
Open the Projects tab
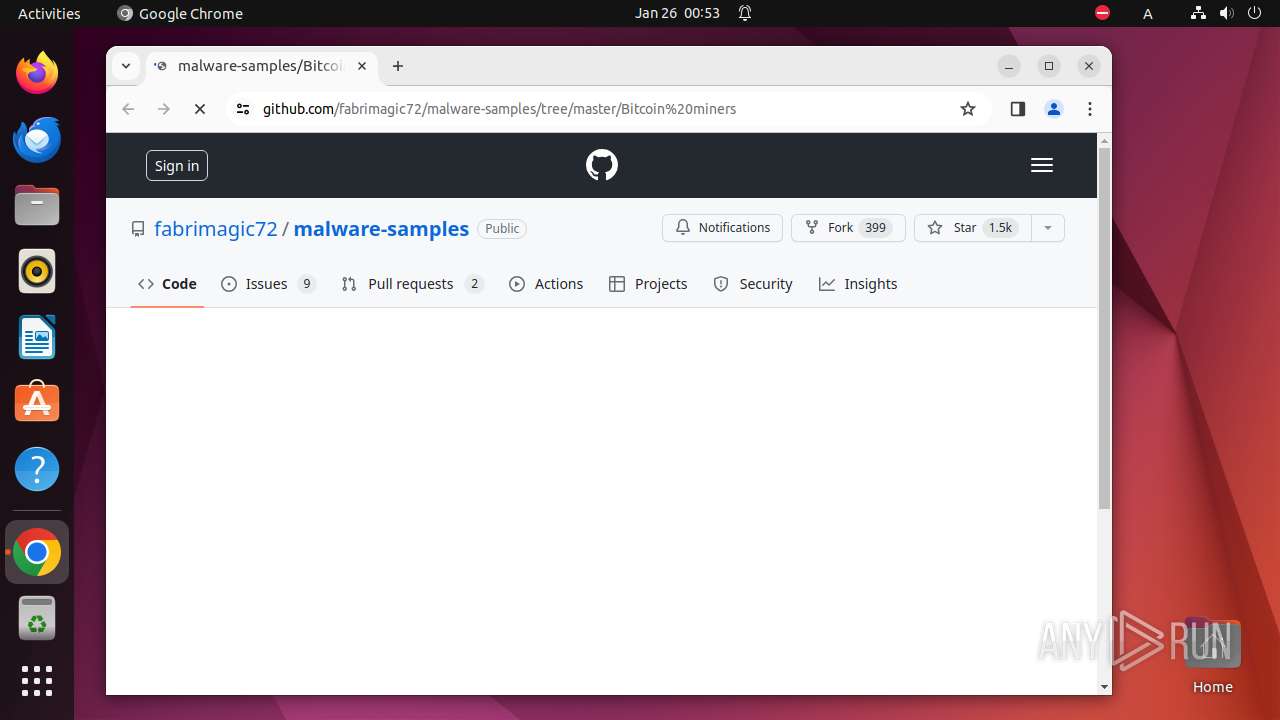(x=648, y=284)
